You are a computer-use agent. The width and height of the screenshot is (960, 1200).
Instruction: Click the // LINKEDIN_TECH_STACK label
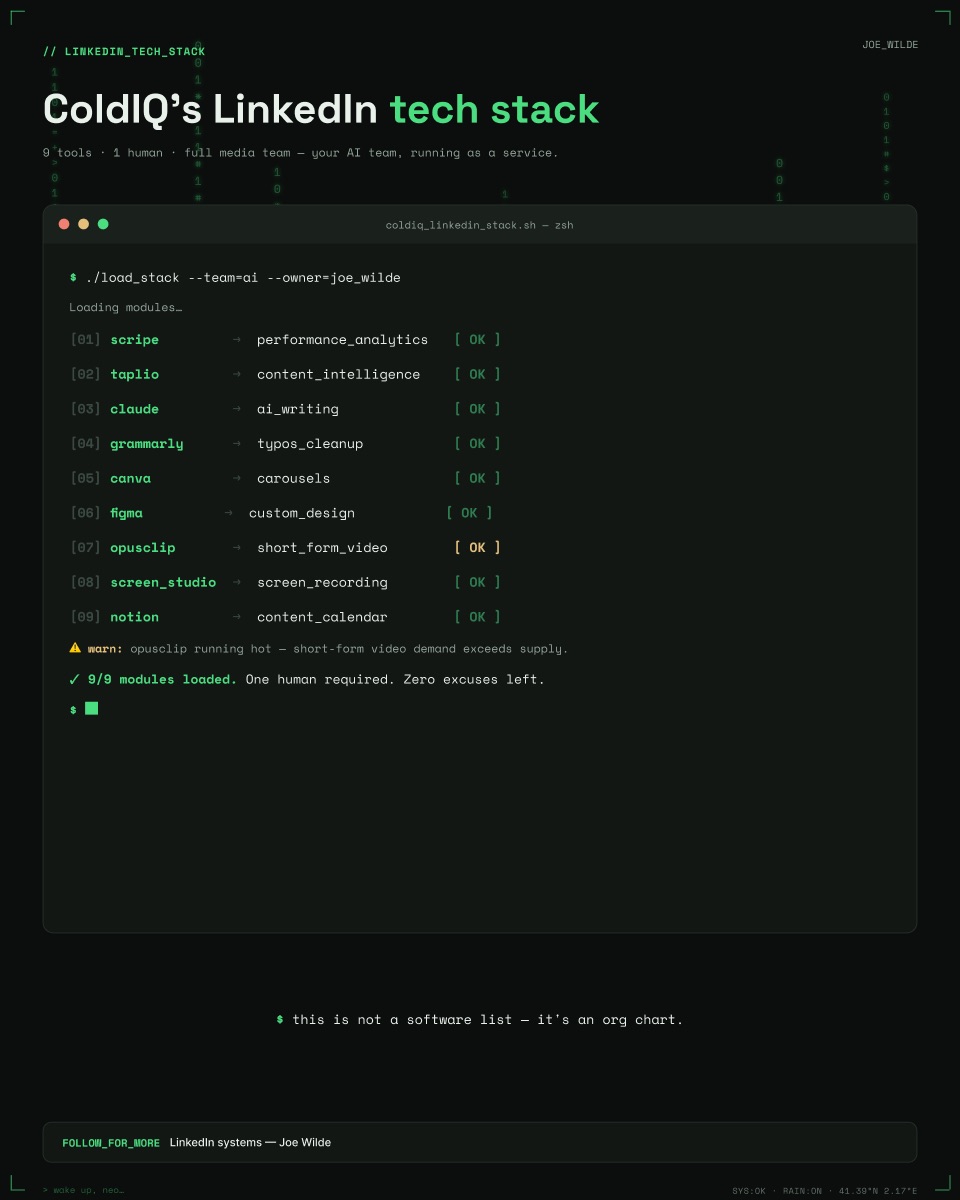point(124,51)
